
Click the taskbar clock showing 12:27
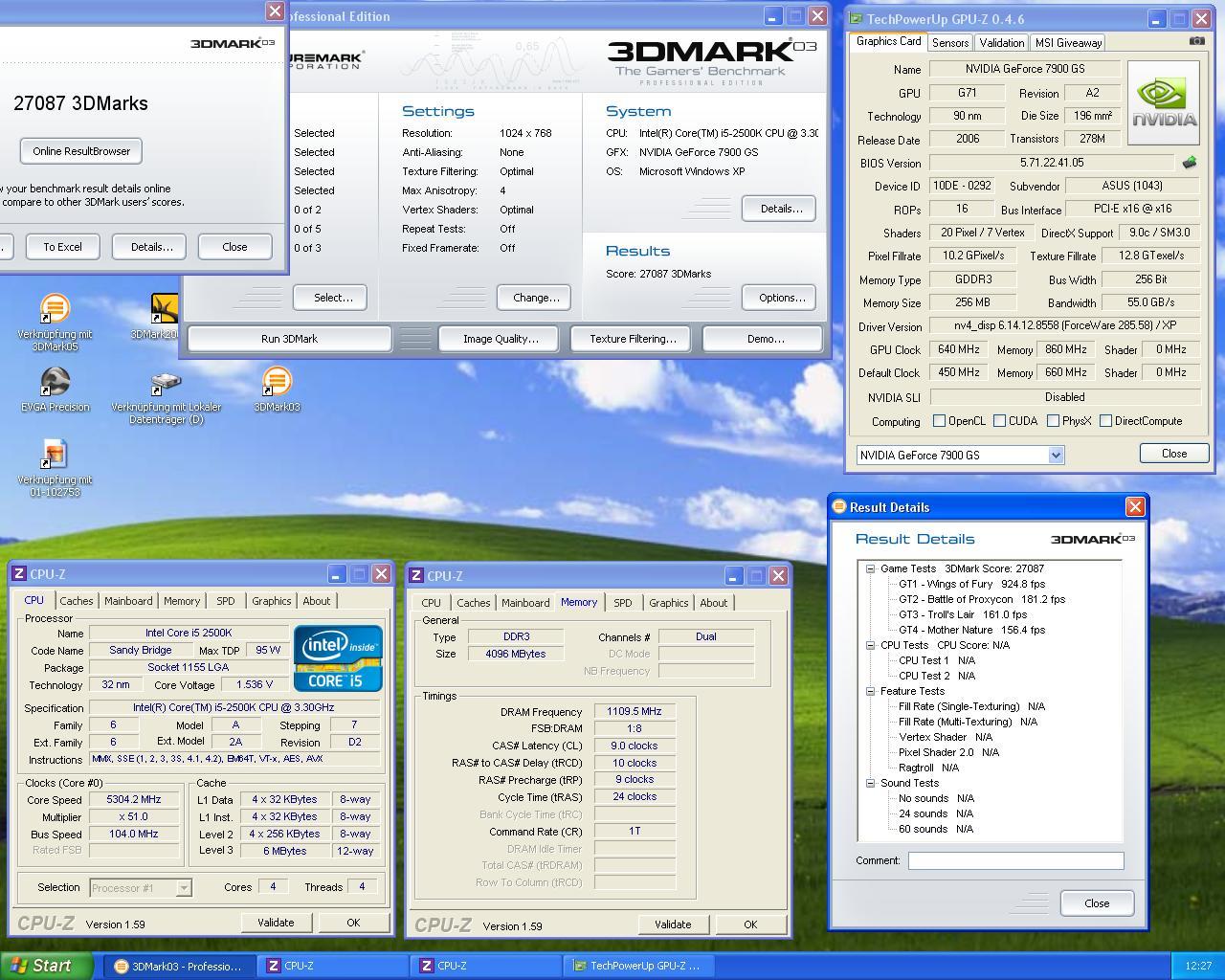click(1197, 966)
